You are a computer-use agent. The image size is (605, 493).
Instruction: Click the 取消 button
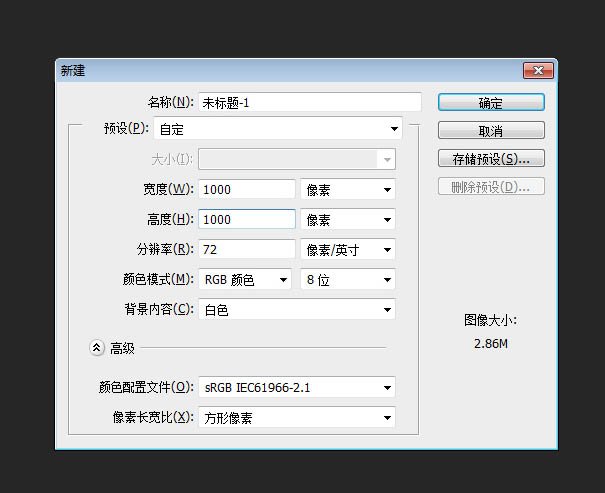pyautogui.click(x=491, y=130)
